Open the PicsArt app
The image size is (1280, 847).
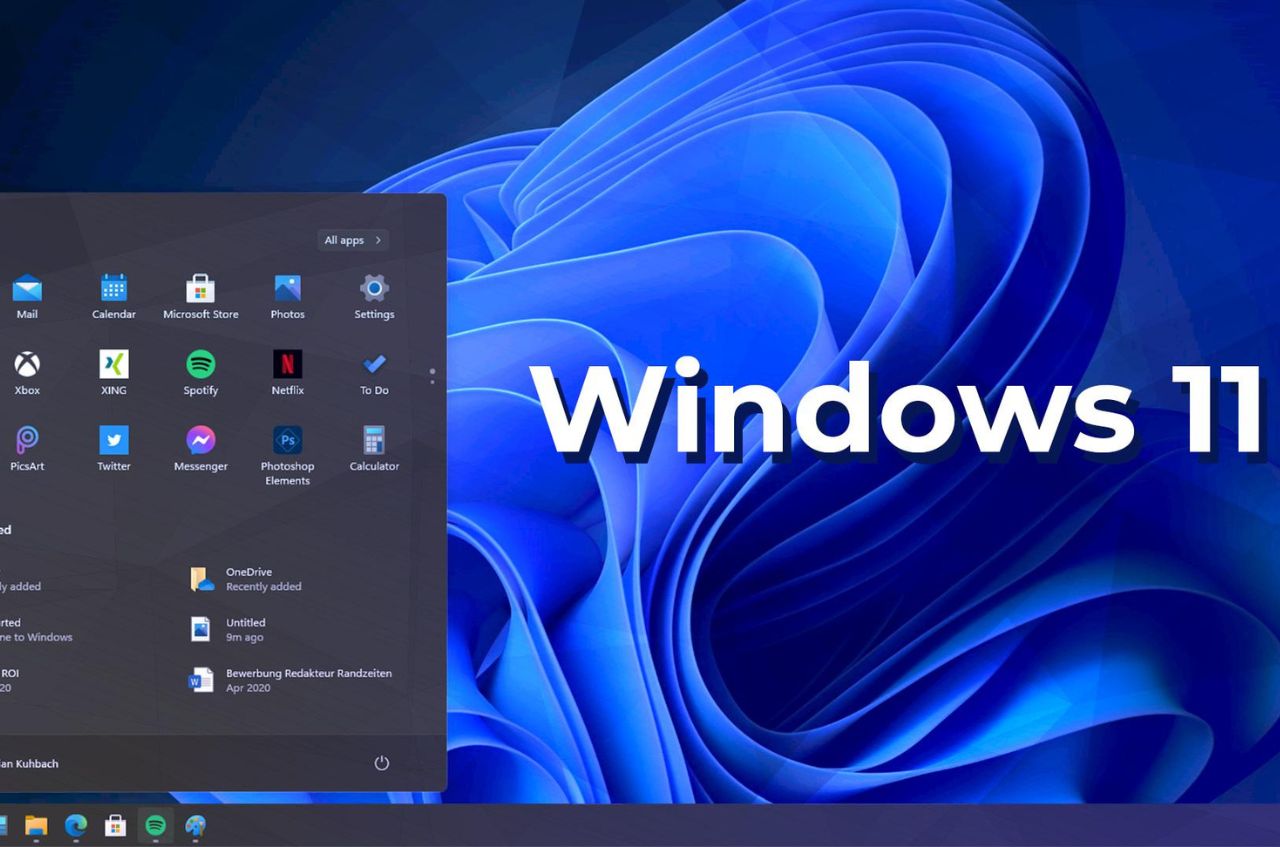pos(27,449)
